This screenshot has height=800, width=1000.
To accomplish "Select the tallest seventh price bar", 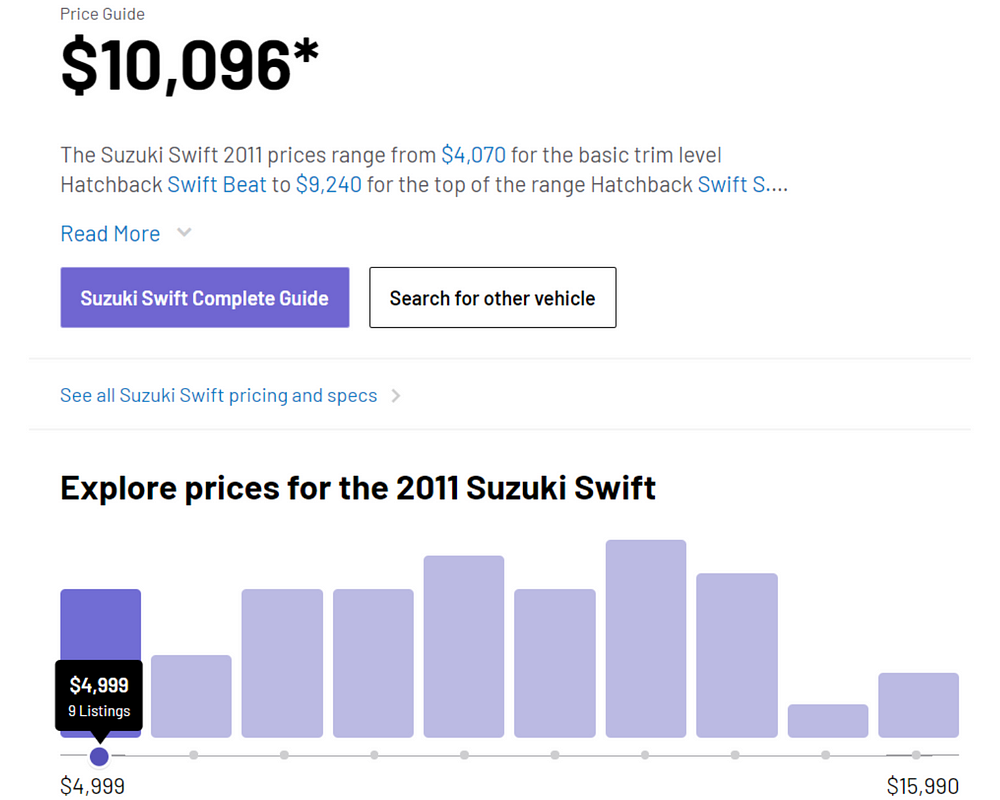I will click(646, 639).
